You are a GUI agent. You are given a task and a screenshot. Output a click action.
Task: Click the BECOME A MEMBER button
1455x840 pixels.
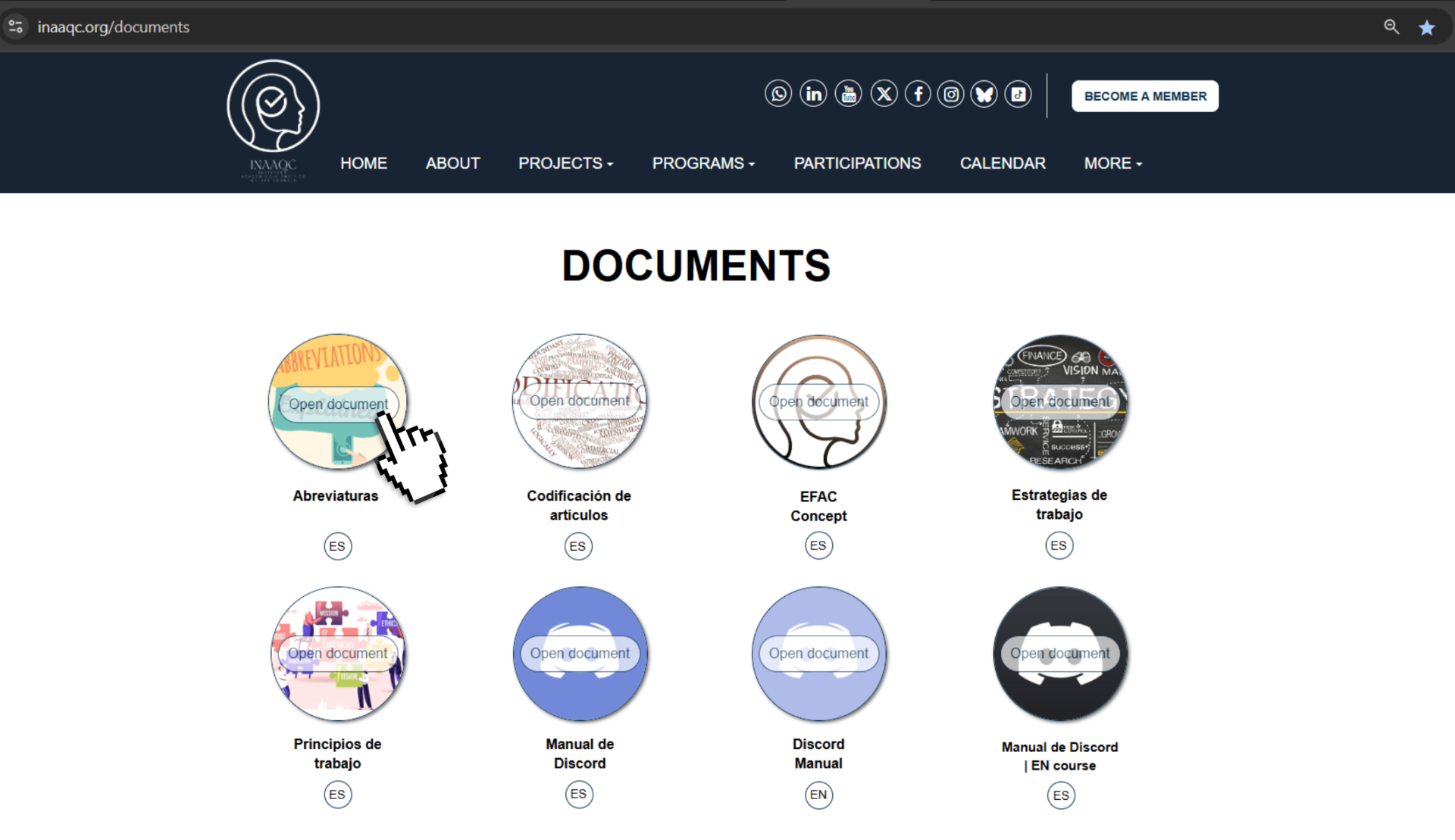point(1144,96)
